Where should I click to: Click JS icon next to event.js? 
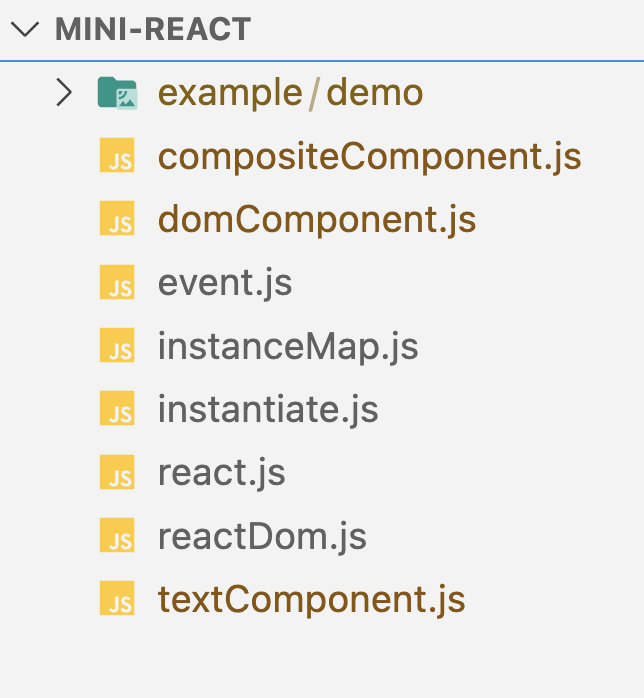point(118,284)
